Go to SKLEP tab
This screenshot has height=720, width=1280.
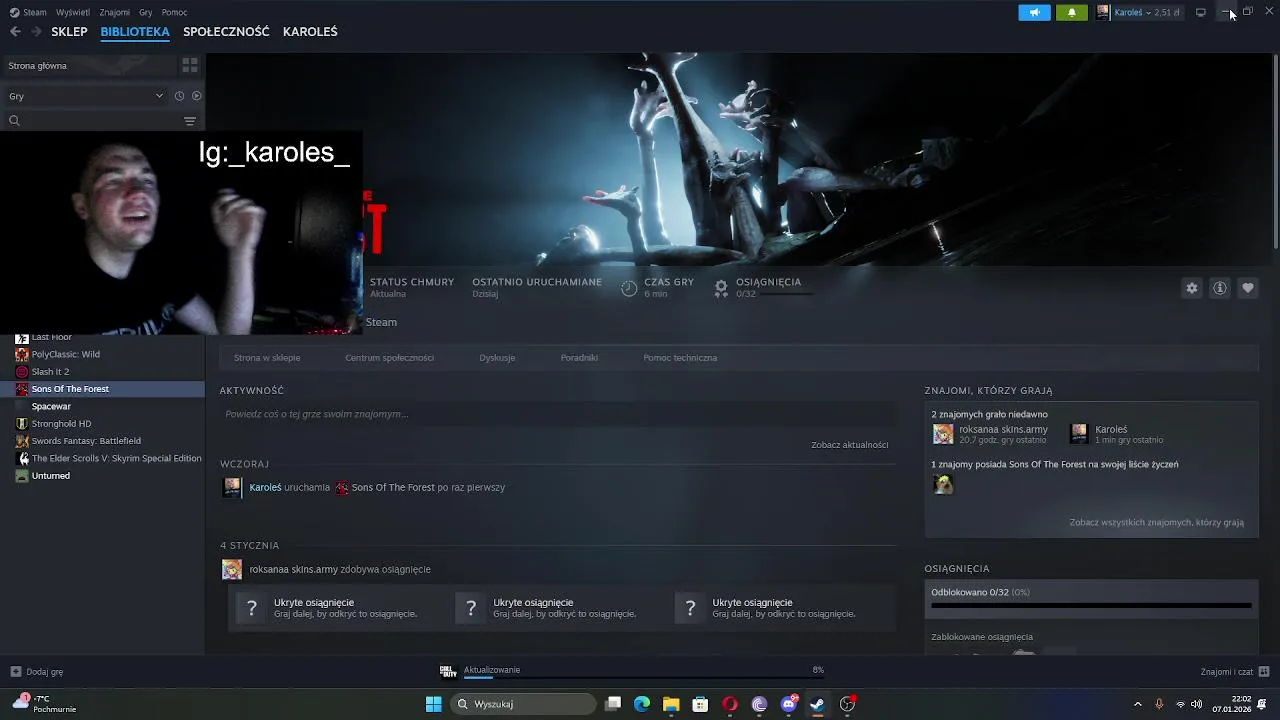click(x=69, y=32)
